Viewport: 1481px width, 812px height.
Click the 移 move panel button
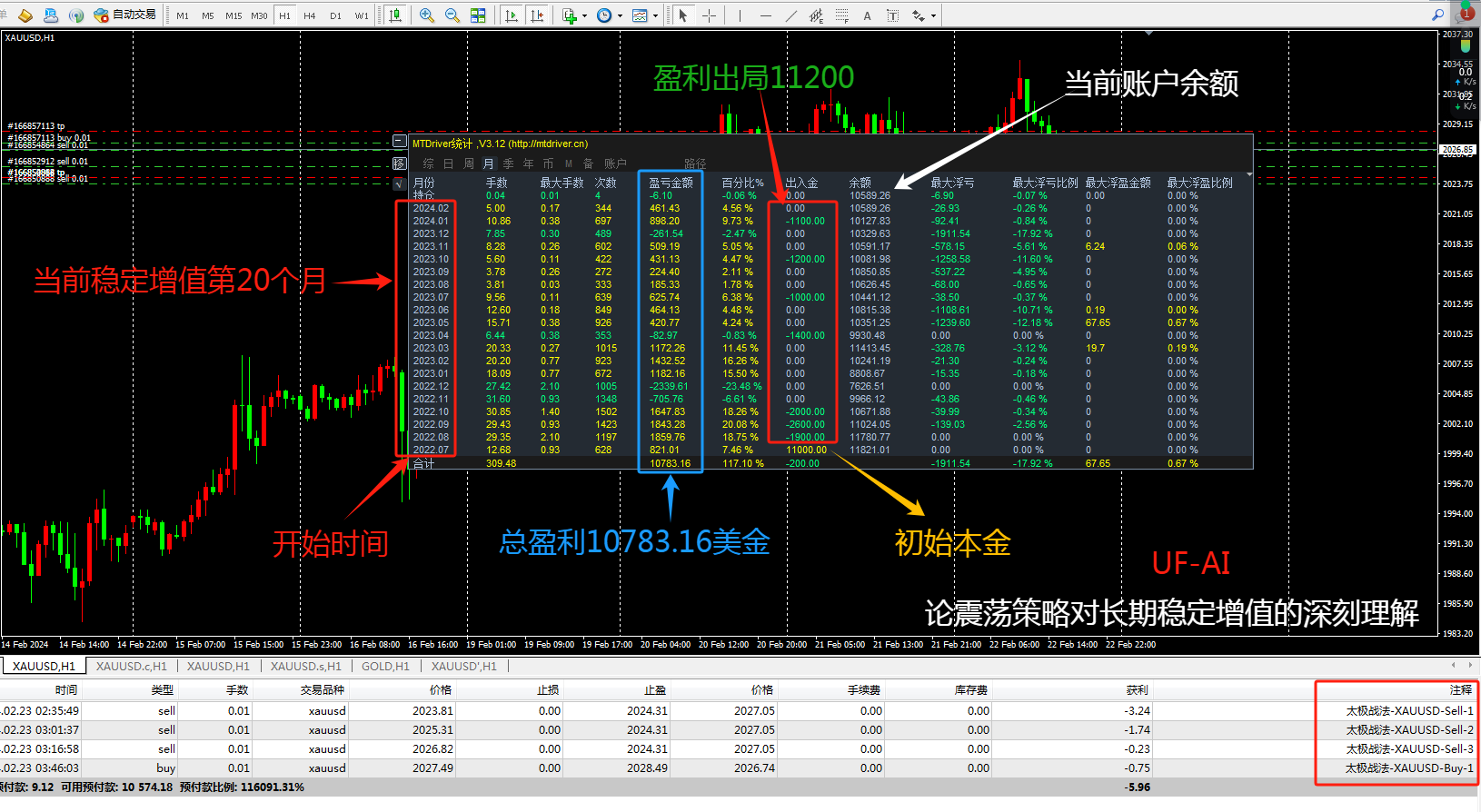(400, 163)
